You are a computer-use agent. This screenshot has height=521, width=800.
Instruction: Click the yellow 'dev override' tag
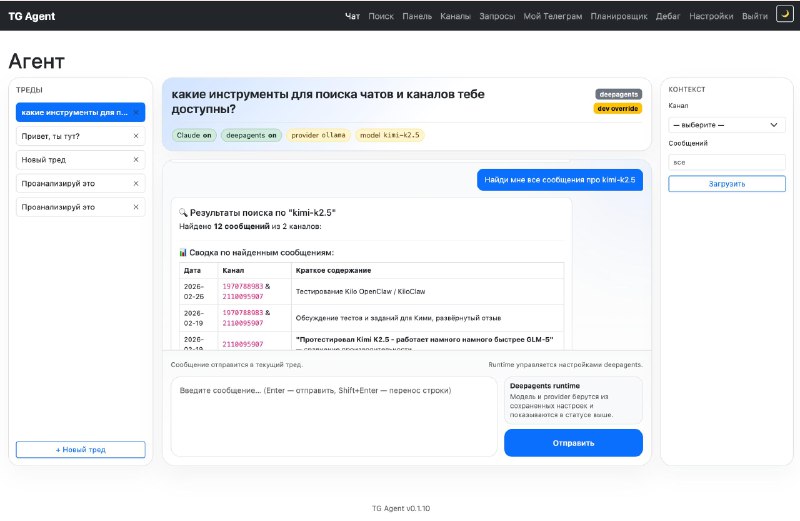click(617, 109)
